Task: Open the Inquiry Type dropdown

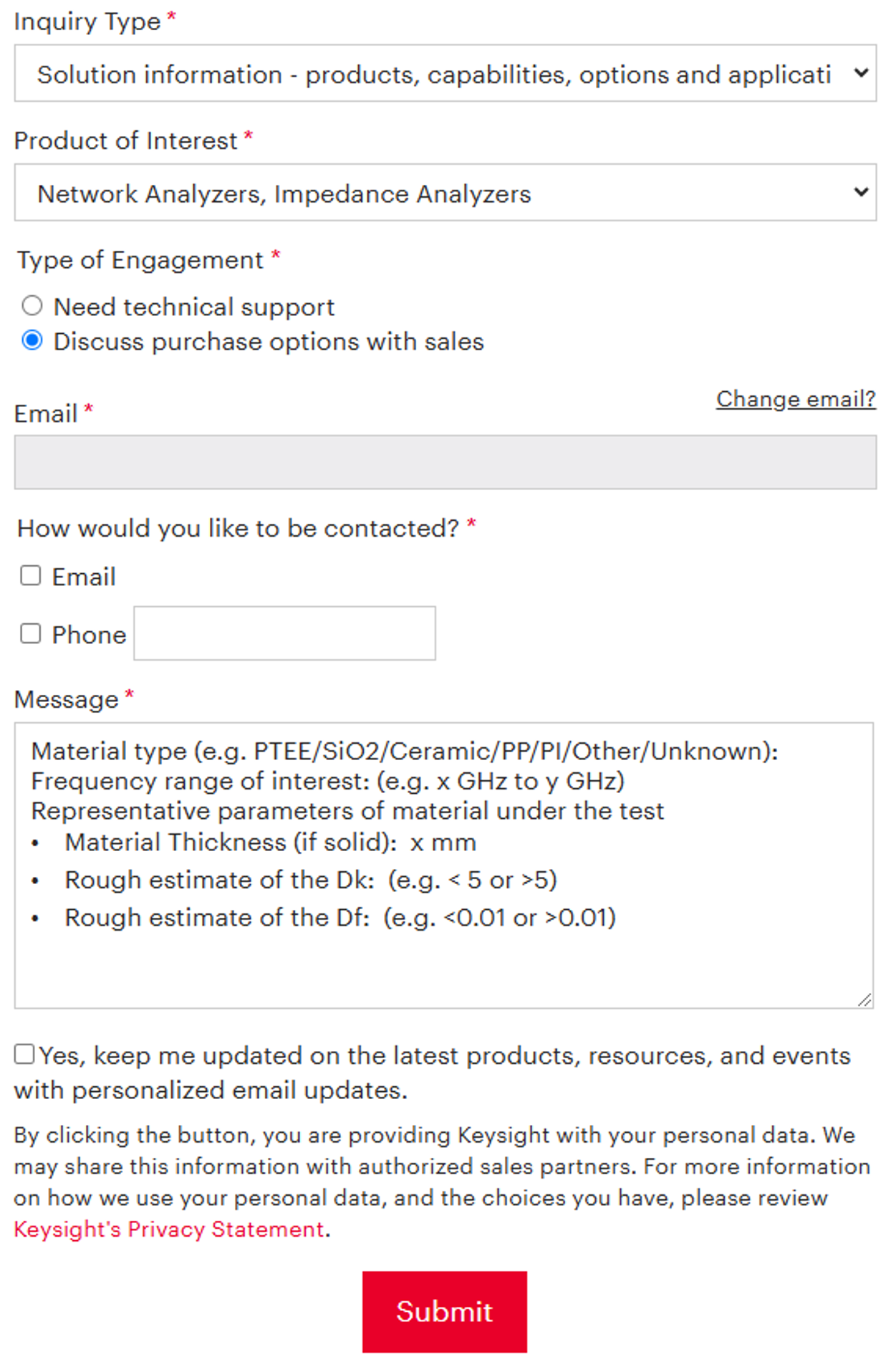Action: 444,74
